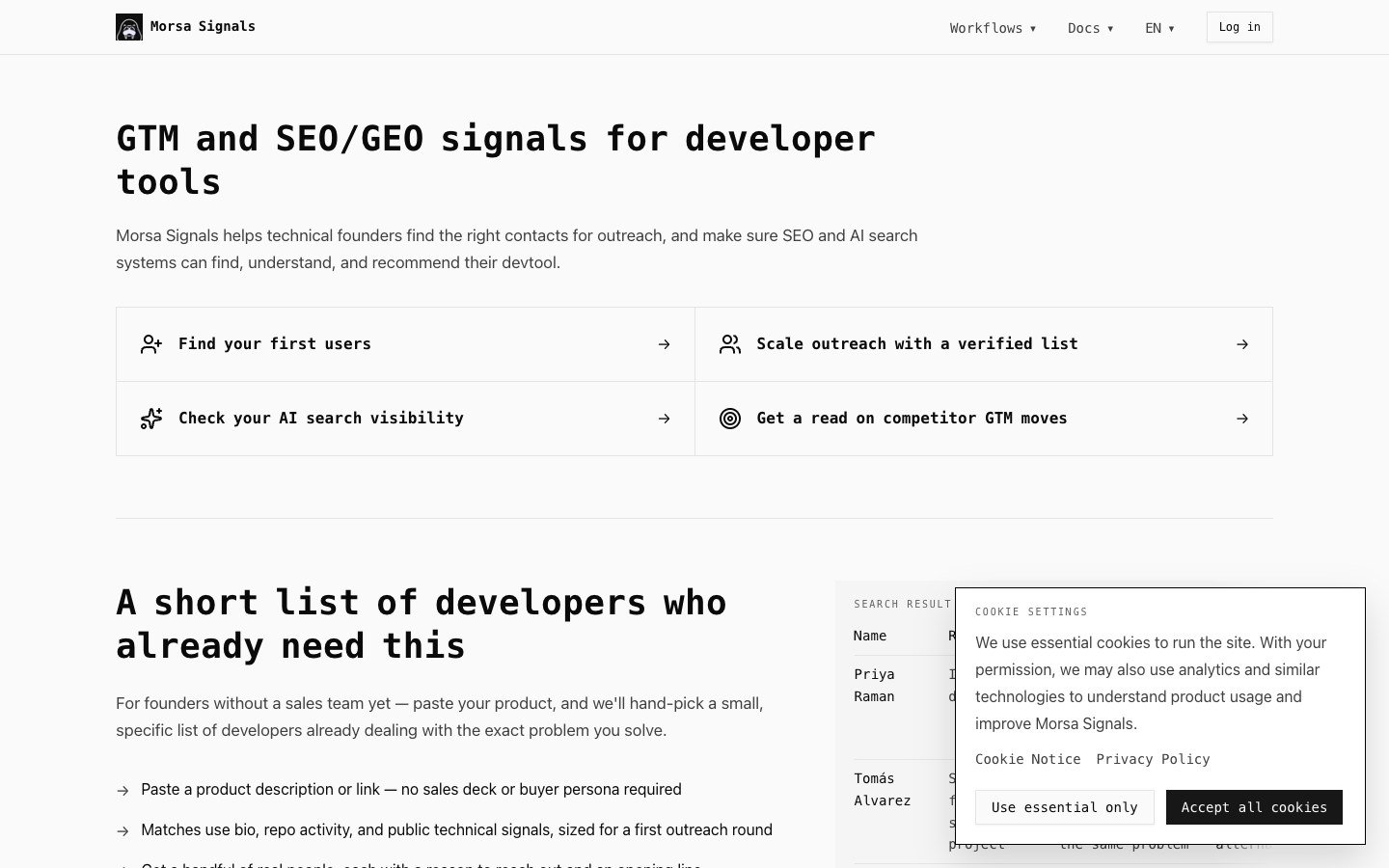Viewport: 1389px width, 868px height.
Task: Open Scale outreach with a verified list
Action: coord(984,344)
